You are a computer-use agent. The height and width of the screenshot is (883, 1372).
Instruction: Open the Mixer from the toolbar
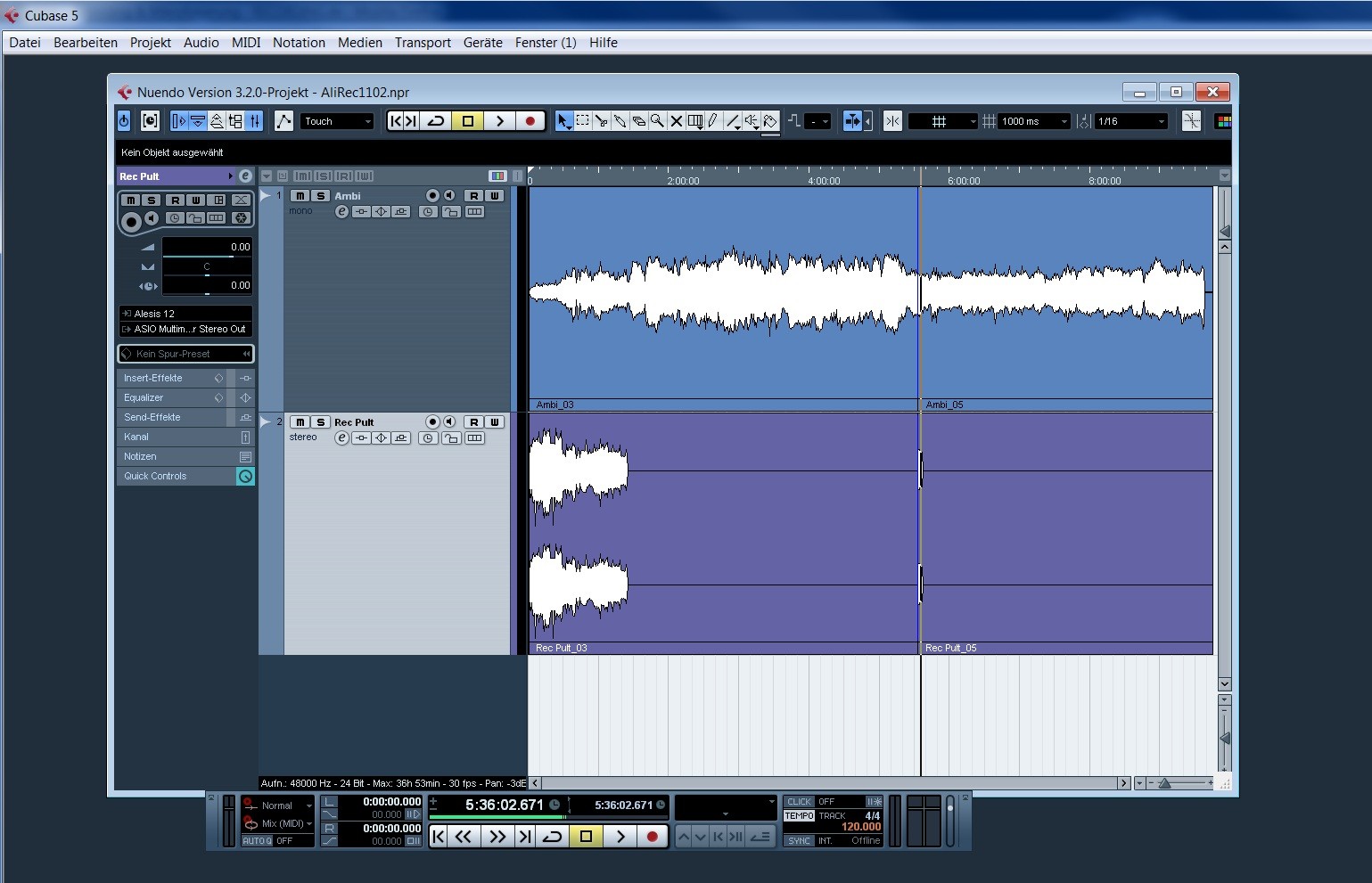(254, 121)
